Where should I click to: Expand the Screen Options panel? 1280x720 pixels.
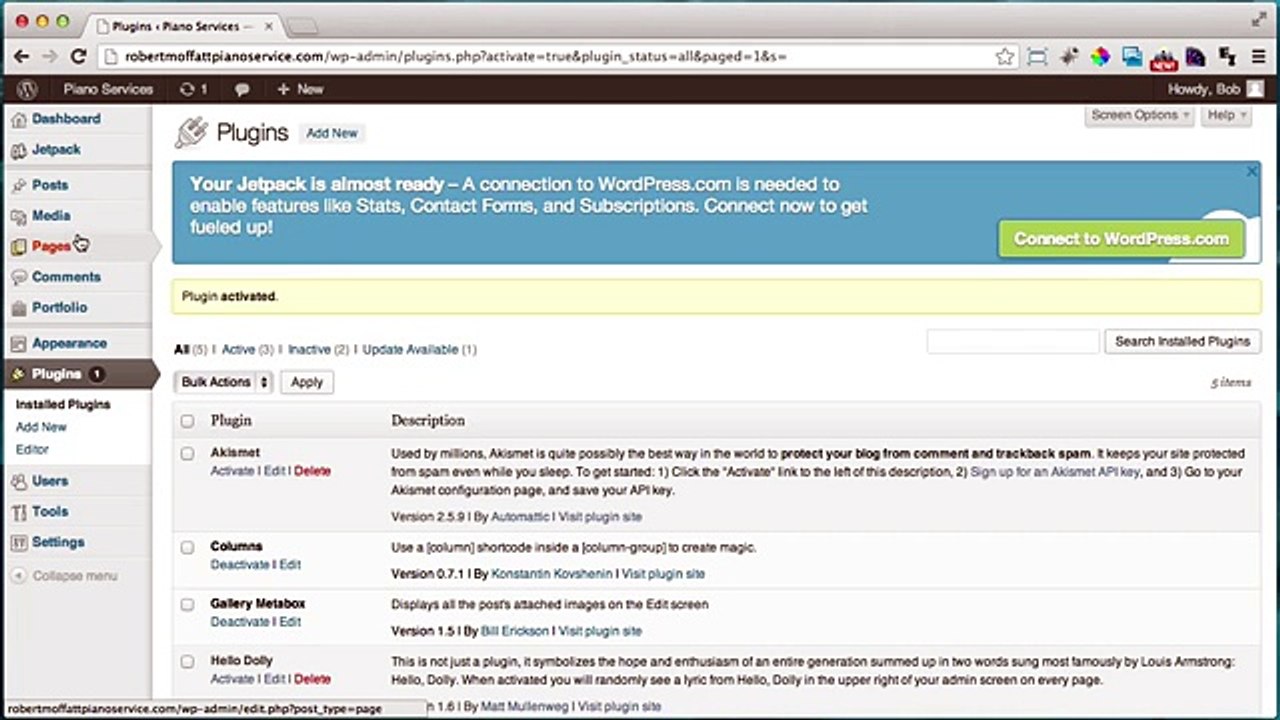[x=1140, y=115]
